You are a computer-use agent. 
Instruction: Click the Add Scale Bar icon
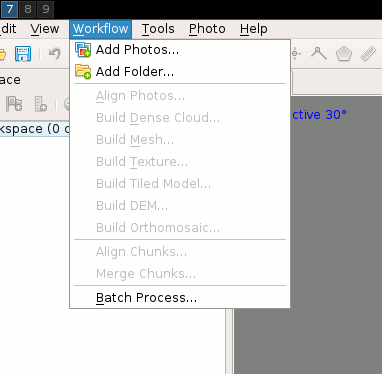click(41, 104)
